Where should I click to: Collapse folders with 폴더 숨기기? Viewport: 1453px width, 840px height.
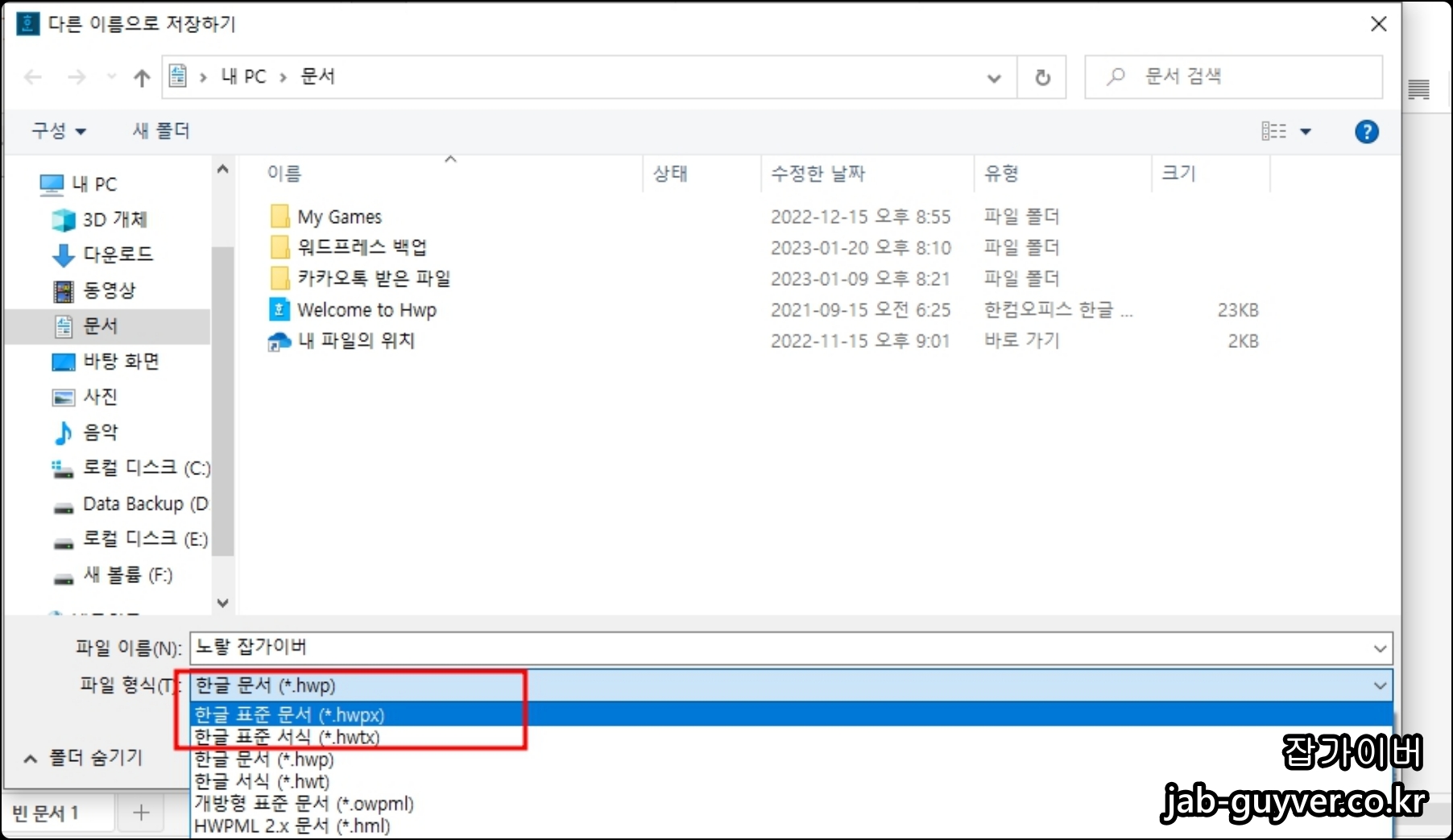point(83,758)
